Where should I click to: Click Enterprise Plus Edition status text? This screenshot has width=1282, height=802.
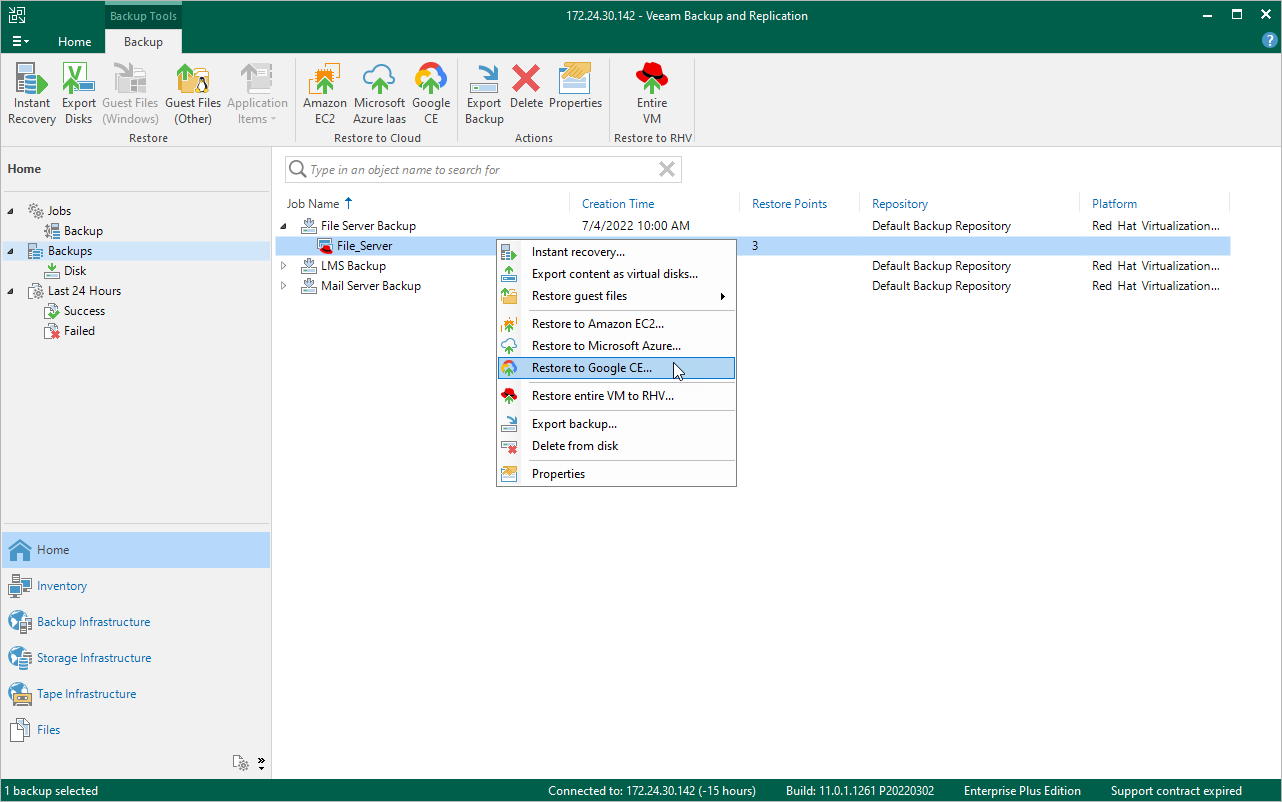1022,791
